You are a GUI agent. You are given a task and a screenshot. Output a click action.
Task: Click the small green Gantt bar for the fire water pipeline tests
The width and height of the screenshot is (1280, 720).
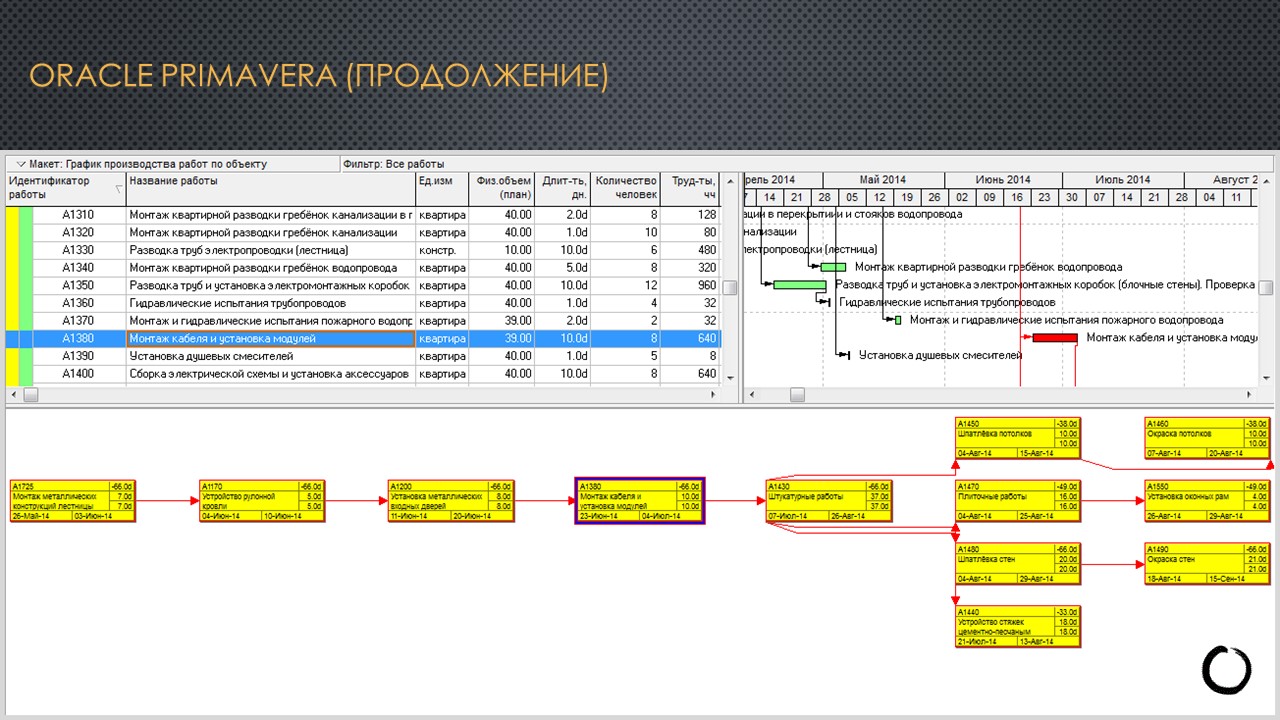[898, 320]
